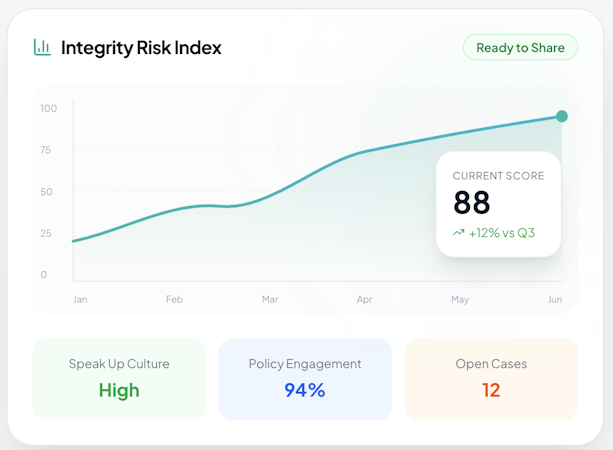Click the upward trend arrow icon near +12%
The width and height of the screenshot is (613, 450).
[459, 233]
